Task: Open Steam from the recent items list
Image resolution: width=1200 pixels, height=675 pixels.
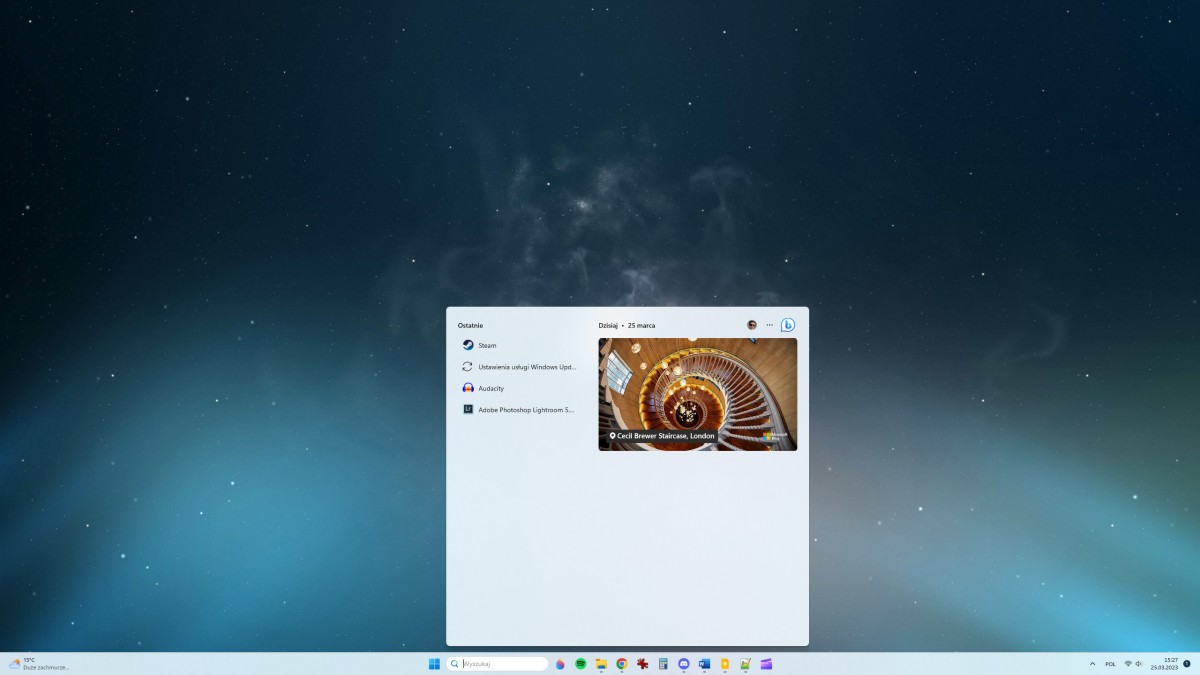Action: tap(485, 345)
